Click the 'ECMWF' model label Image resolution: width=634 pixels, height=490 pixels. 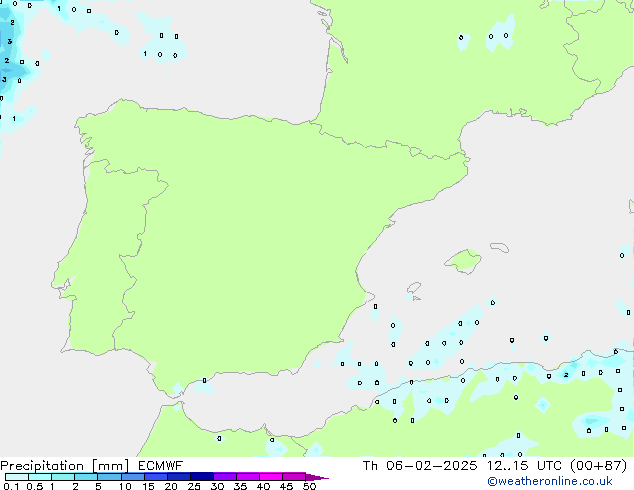[x=161, y=466]
